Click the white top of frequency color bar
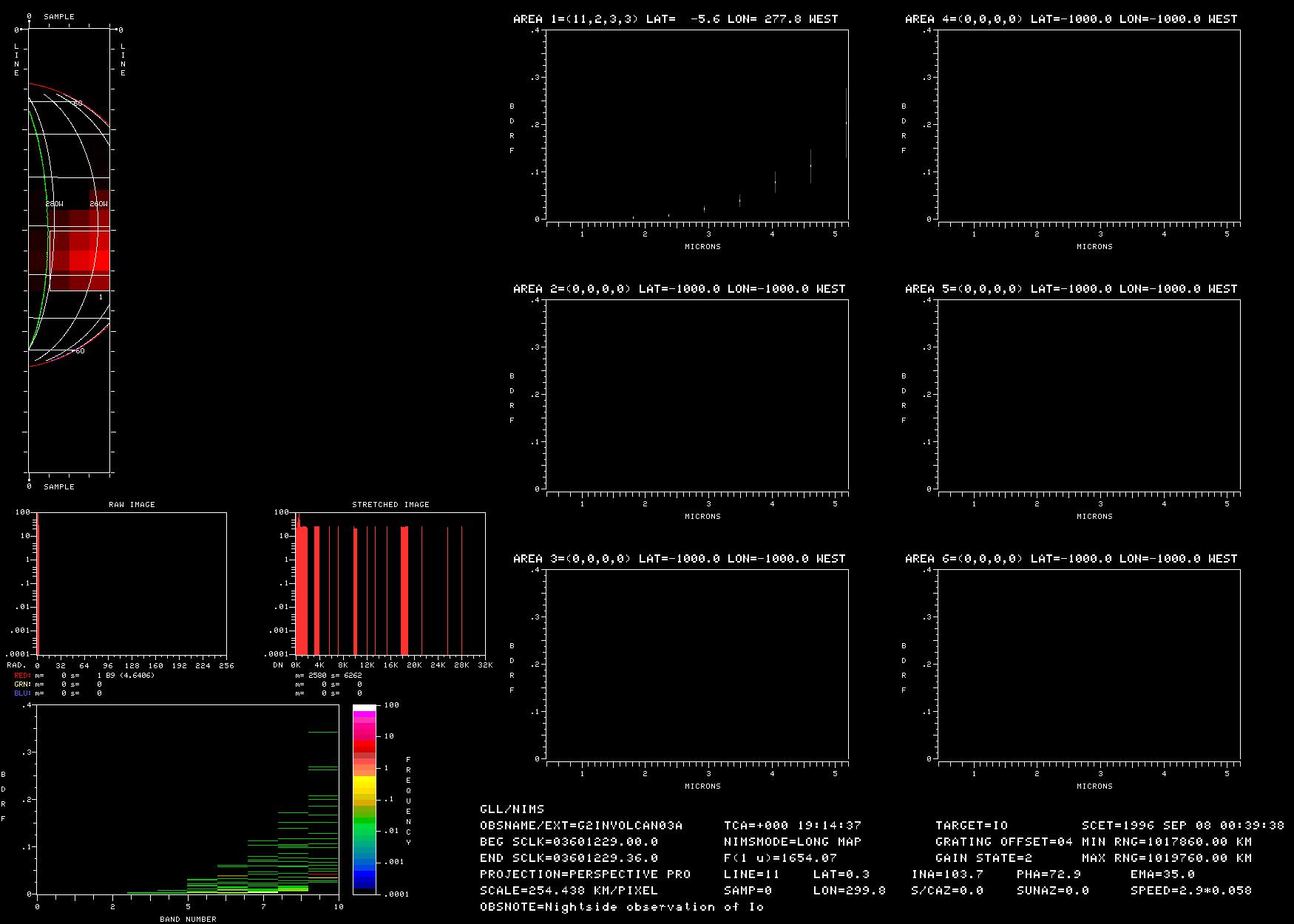 (364, 708)
